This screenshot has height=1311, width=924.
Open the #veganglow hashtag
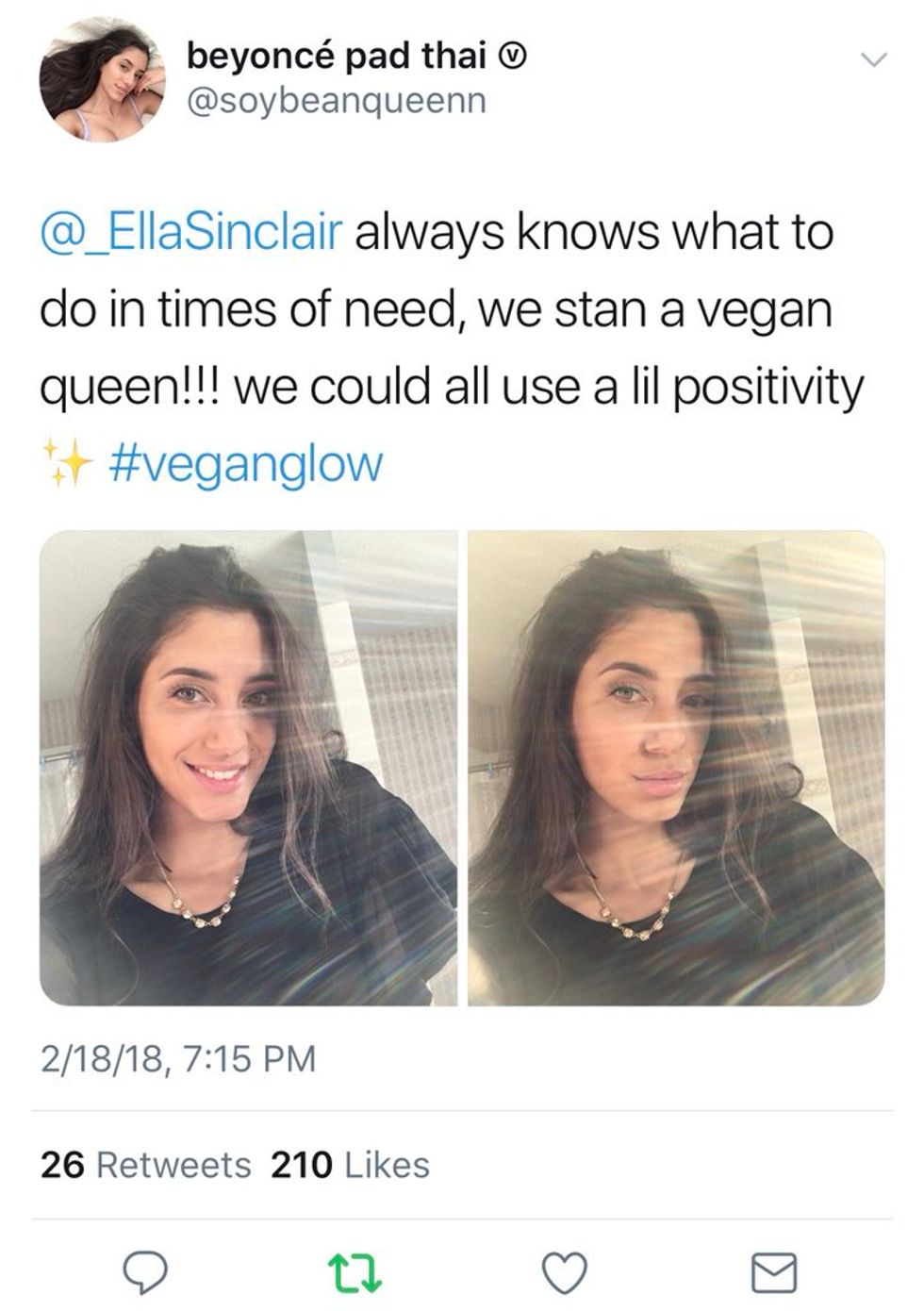coord(246,463)
